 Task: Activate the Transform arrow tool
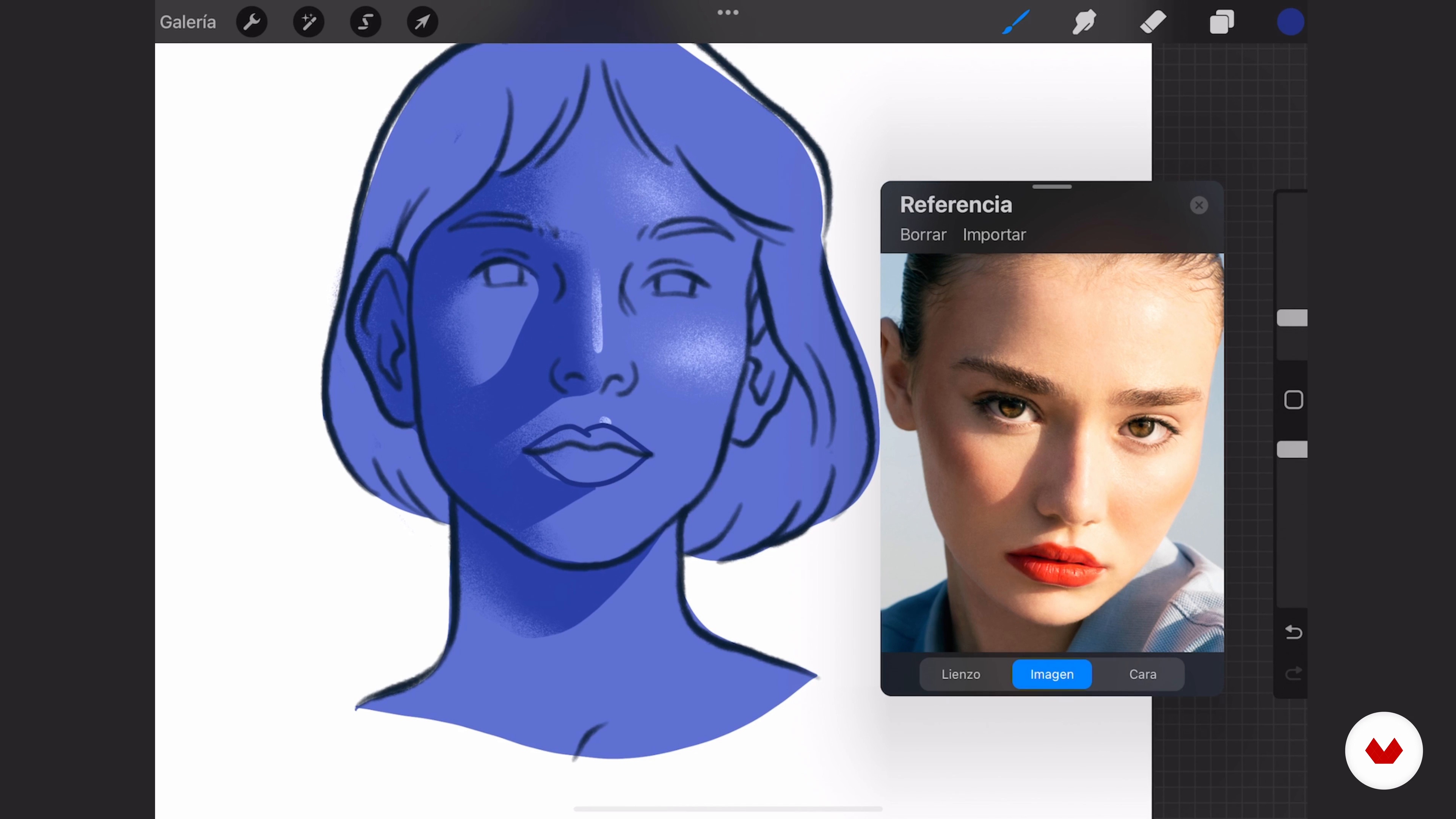pos(423,22)
